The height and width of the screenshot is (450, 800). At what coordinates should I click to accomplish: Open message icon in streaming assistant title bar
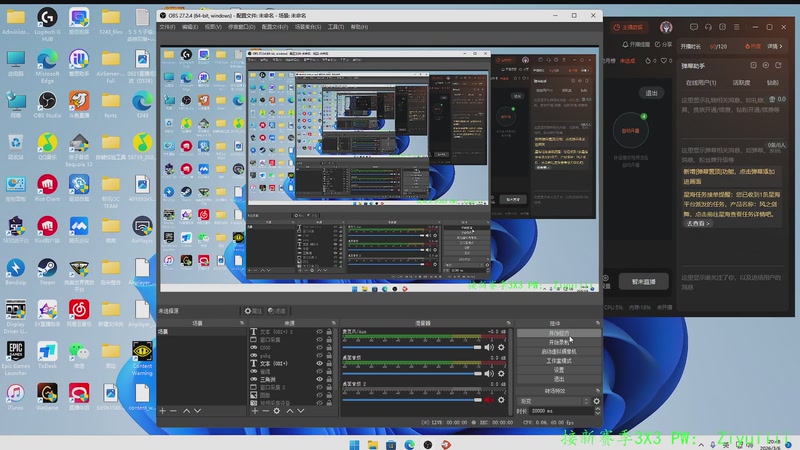click(694, 27)
